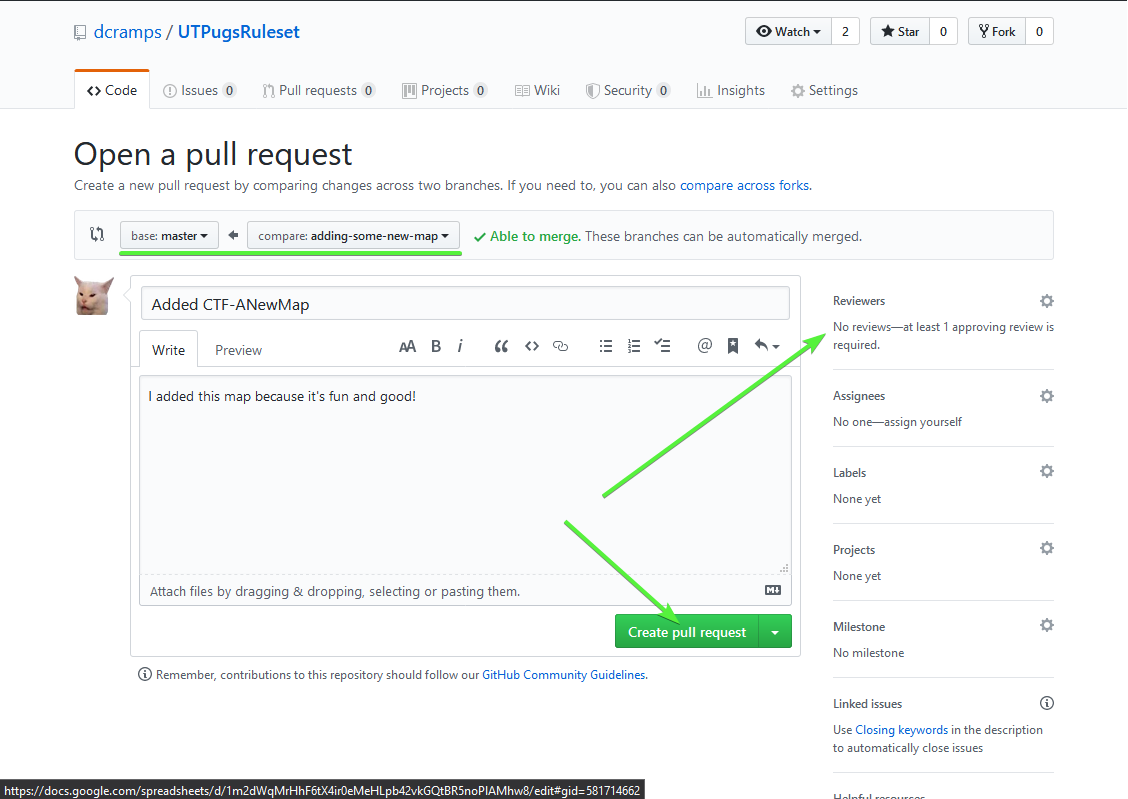The image size is (1128, 799).
Task: Click the Linked issues info icon
Action: tap(1047, 703)
